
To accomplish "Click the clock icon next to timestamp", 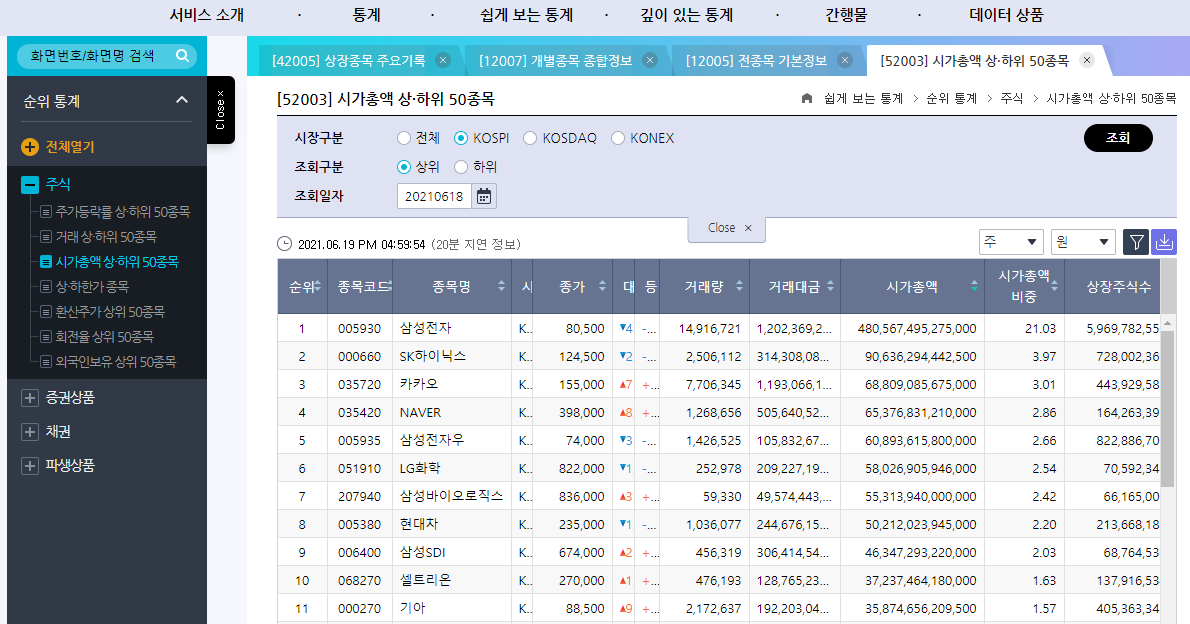I will pyautogui.click(x=285, y=244).
